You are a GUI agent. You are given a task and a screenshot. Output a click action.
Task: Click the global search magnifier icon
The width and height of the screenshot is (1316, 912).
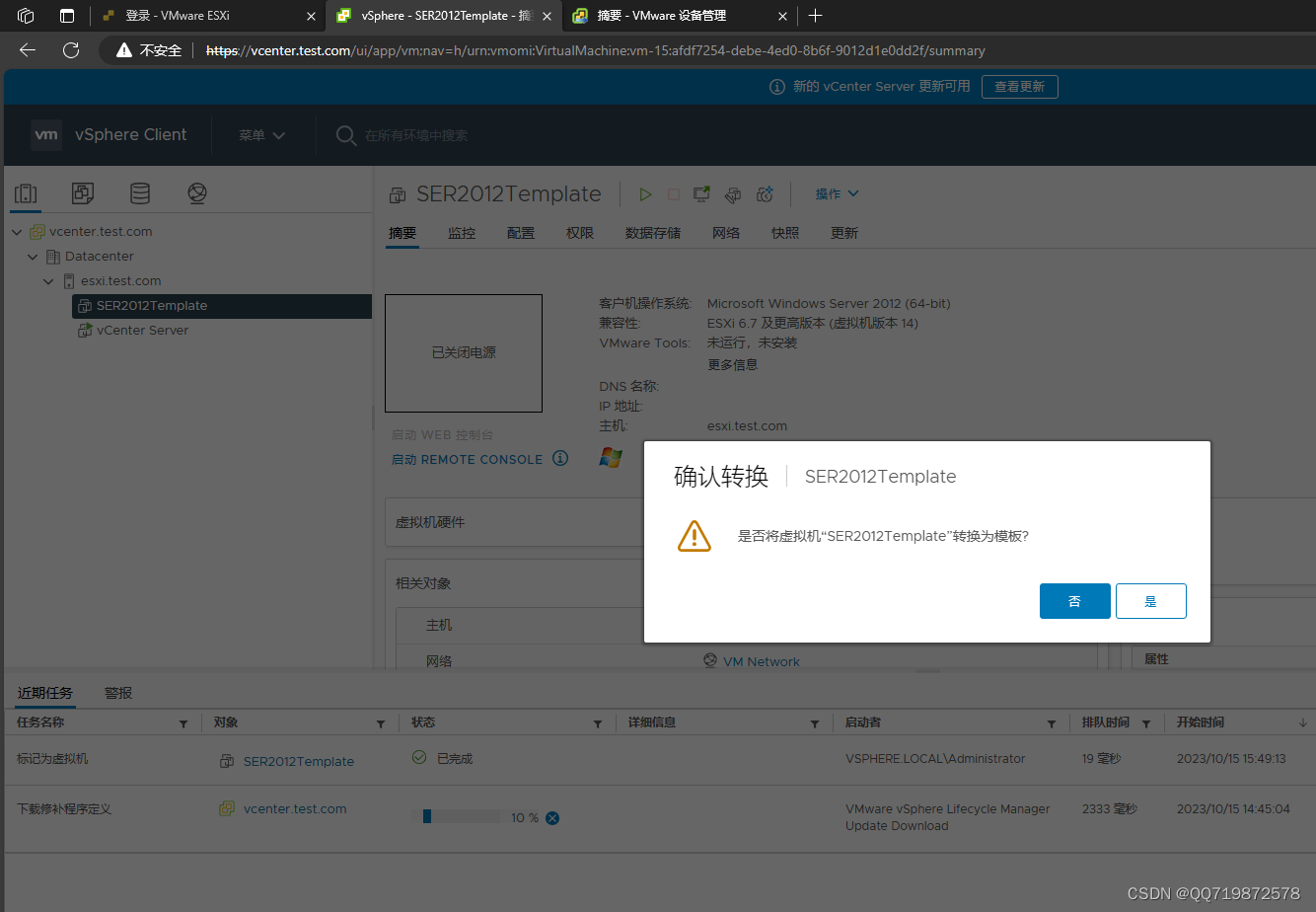pos(345,135)
